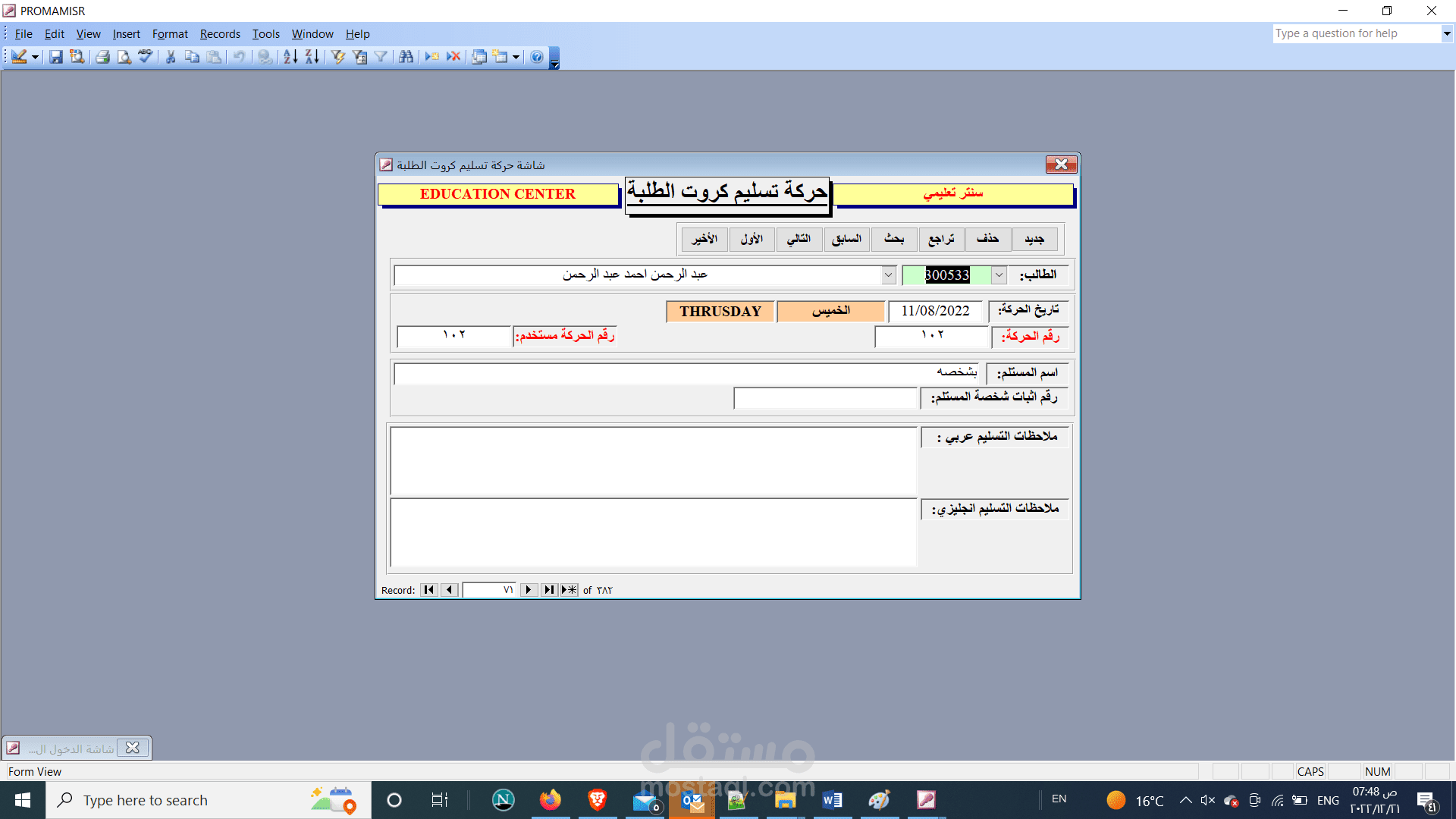
Task: Open the Records menu
Action: 220,34
